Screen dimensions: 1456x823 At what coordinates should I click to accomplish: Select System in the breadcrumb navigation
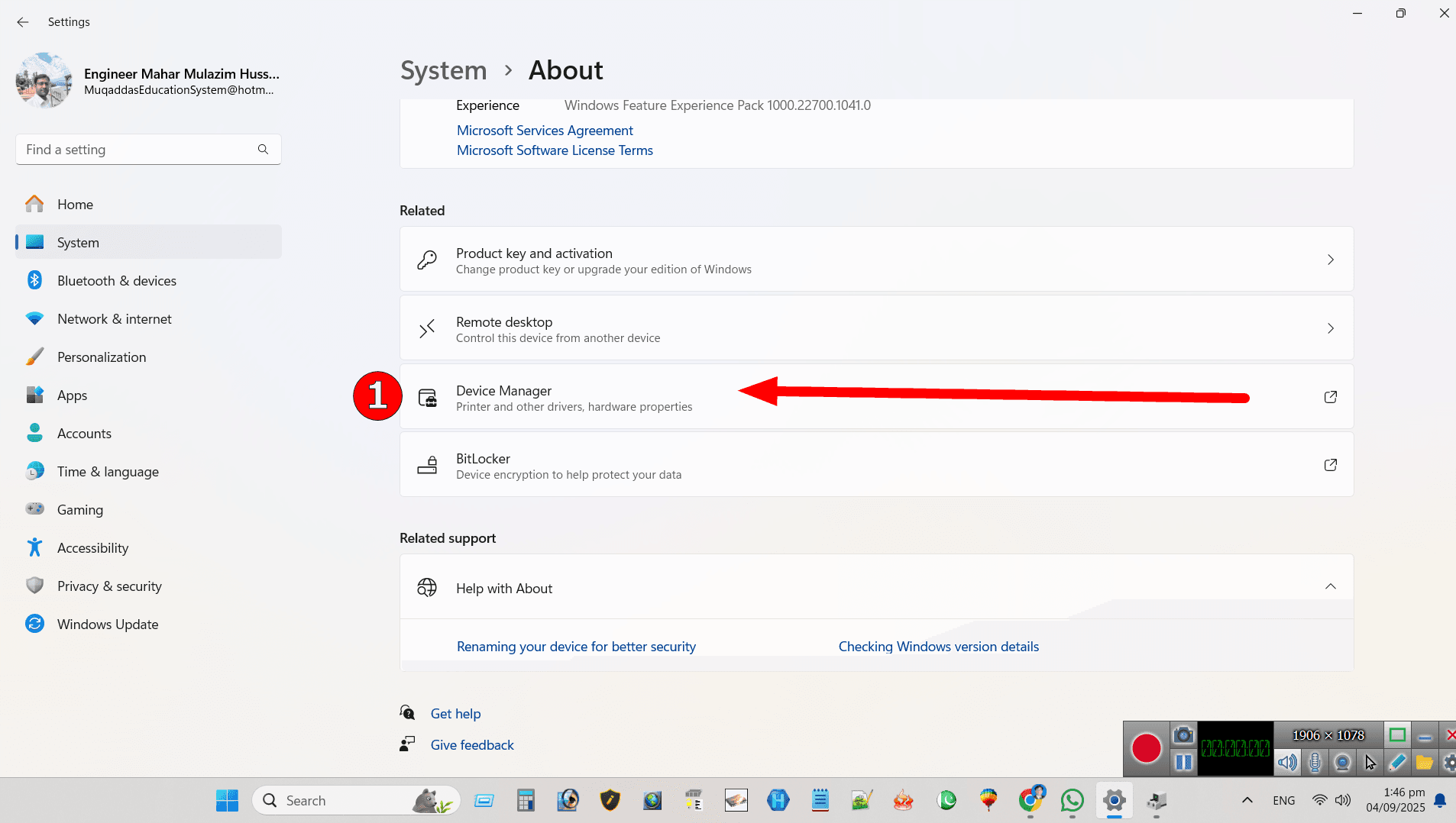pyautogui.click(x=443, y=70)
